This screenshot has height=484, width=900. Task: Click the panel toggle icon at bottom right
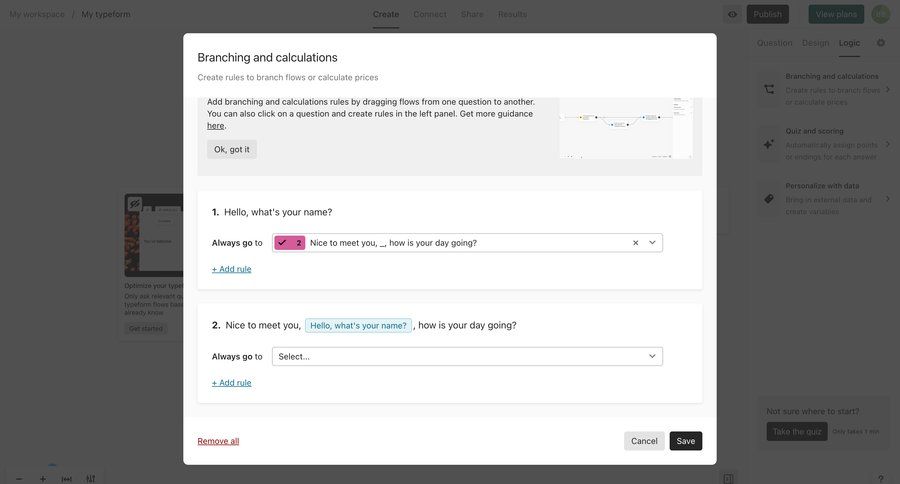[x=728, y=478]
